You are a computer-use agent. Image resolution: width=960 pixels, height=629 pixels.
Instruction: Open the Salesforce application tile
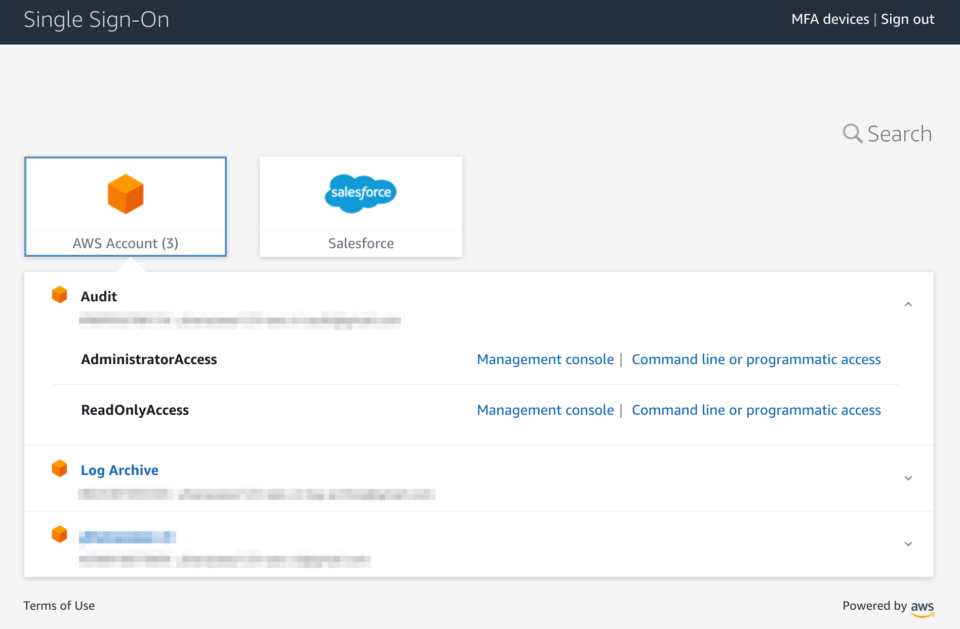360,206
